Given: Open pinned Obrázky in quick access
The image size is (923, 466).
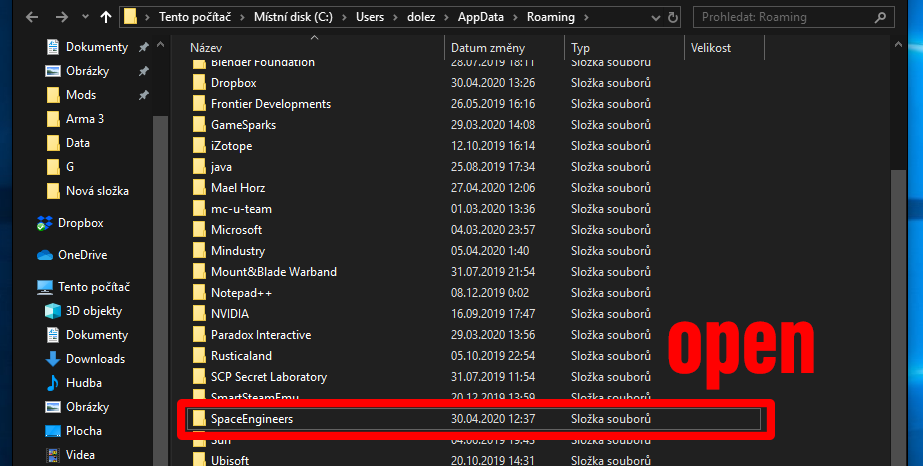Looking at the screenshot, I should point(87,71).
